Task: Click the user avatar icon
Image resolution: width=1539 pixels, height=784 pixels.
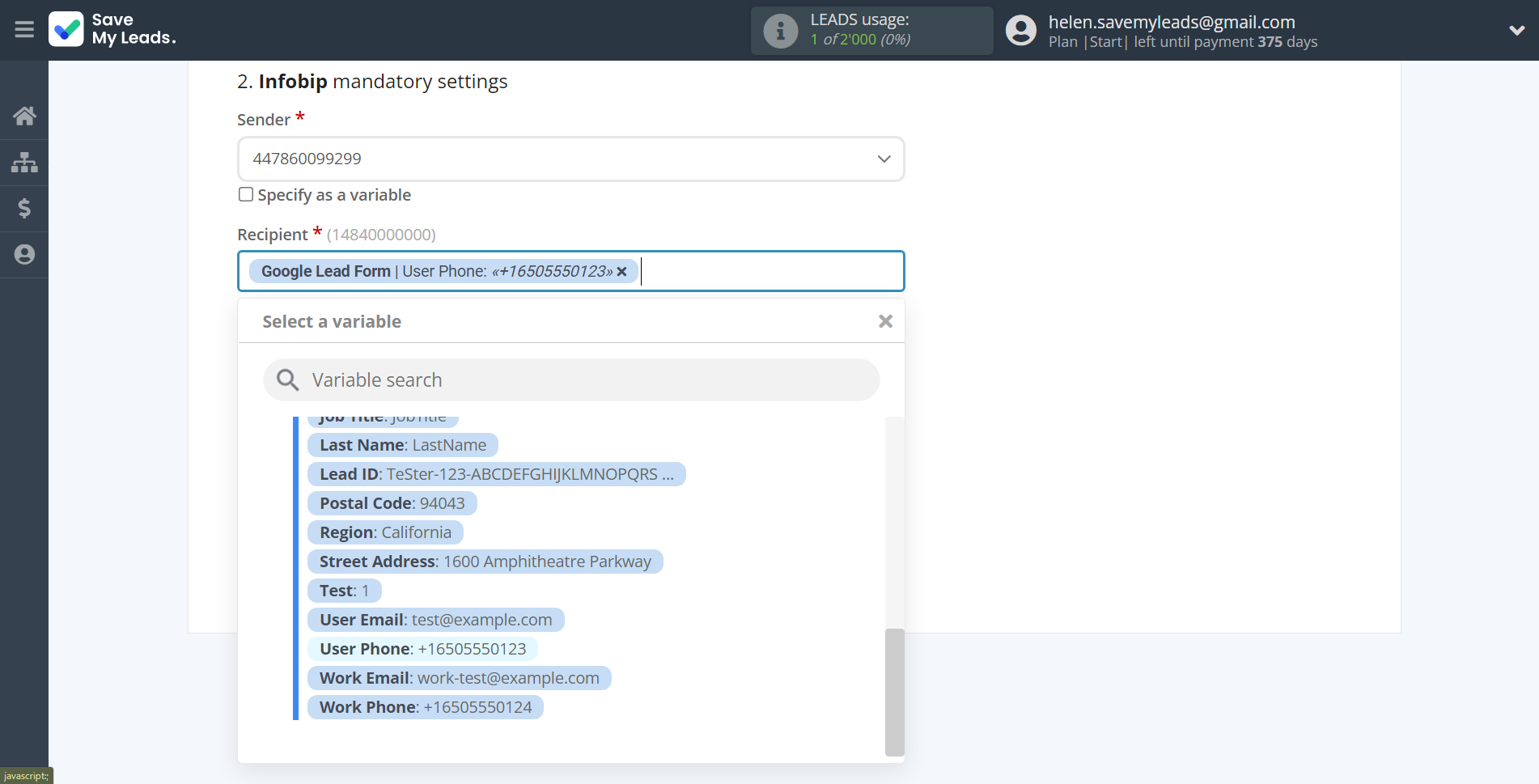Action: click(1021, 31)
